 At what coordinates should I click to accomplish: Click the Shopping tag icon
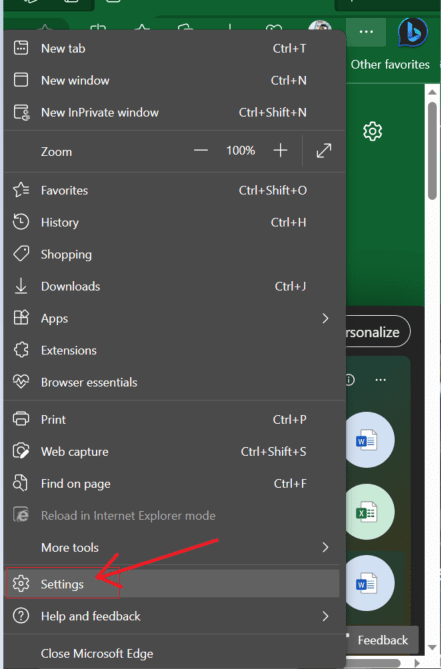tap(21, 254)
